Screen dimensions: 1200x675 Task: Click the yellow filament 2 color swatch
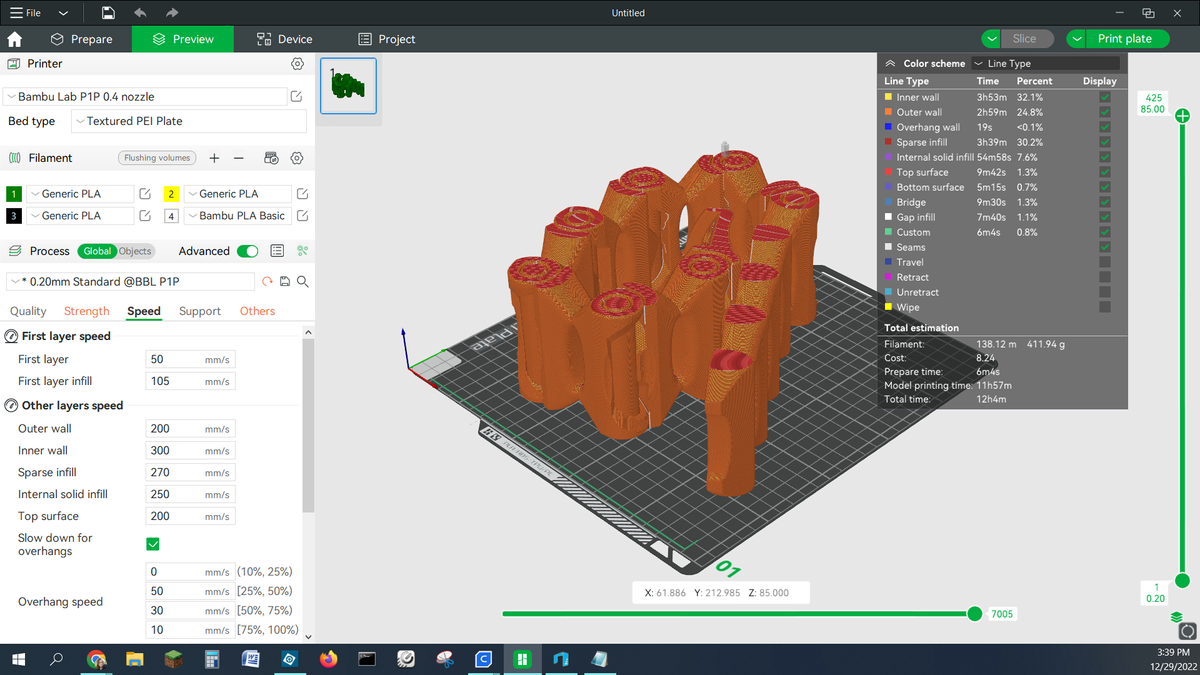[171, 194]
